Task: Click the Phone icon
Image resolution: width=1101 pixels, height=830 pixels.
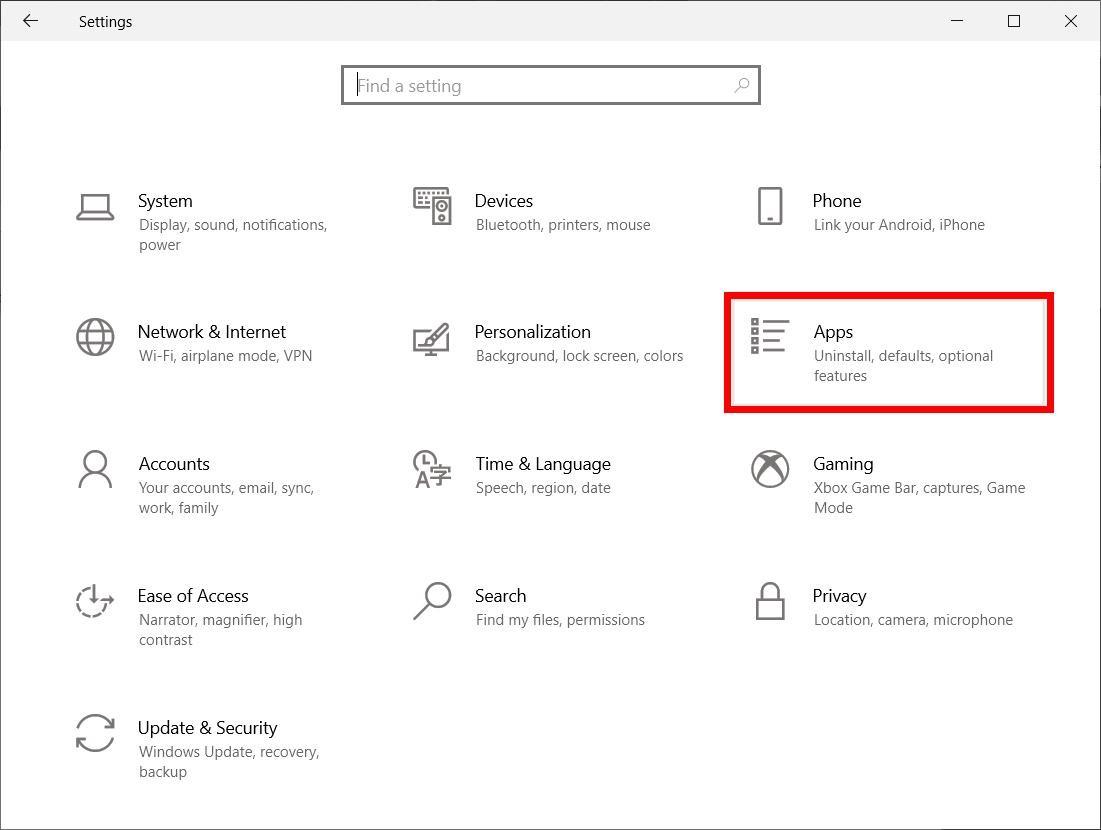Action: [x=770, y=206]
